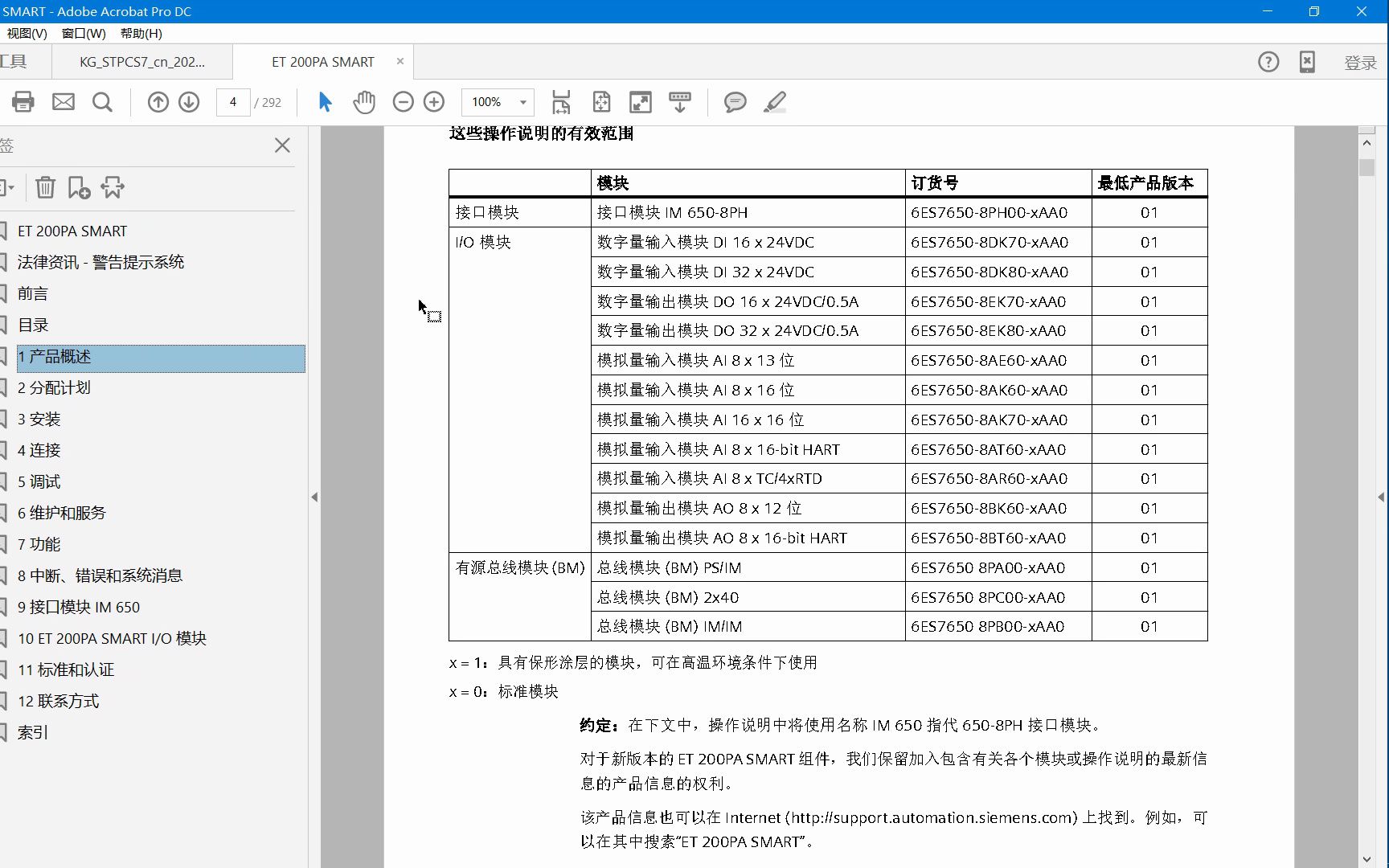
Task: Enter full screen mode icon
Action: tap(641, 102)
